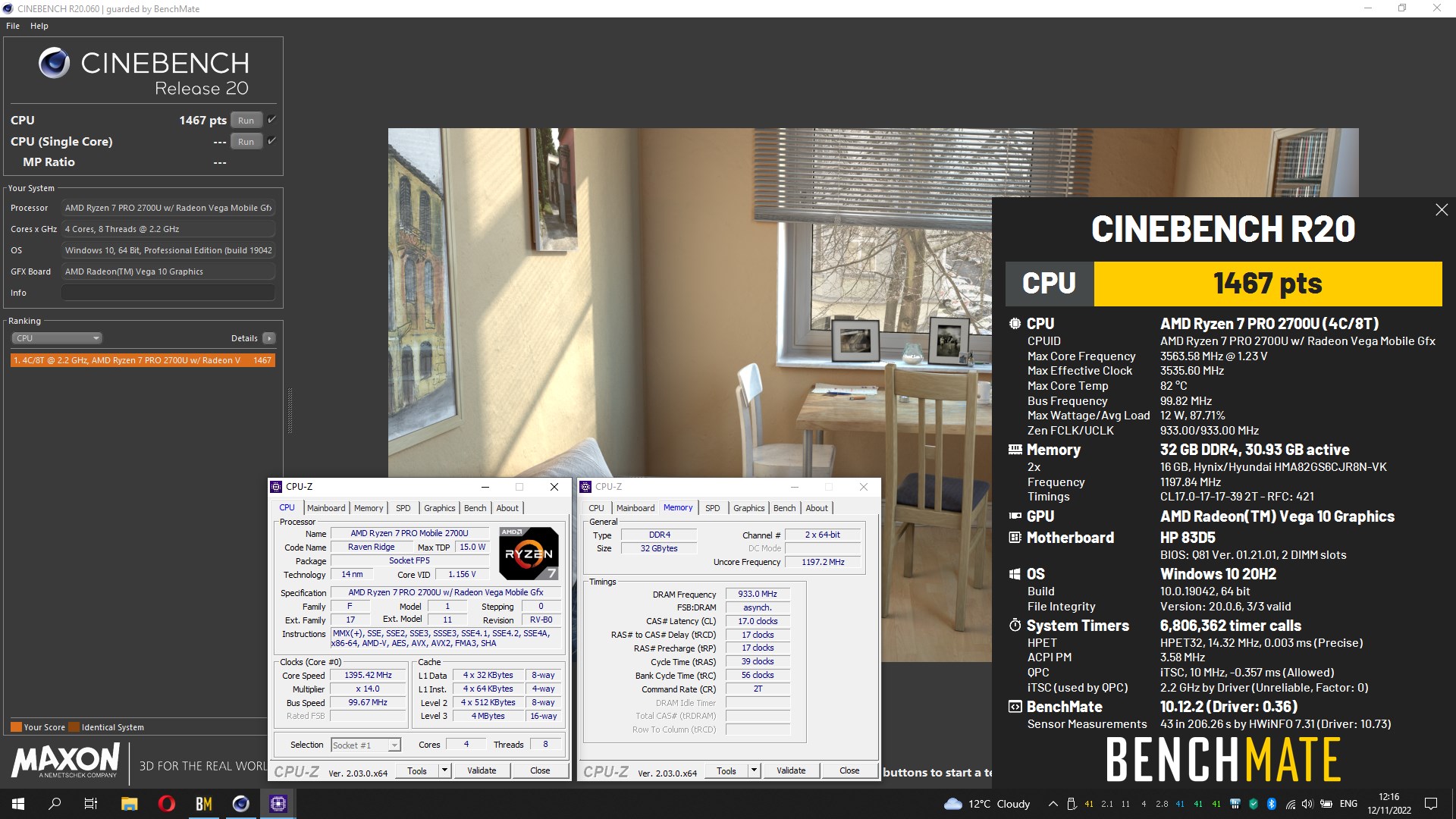Switch to Memory tab in CPU-Z CPU window
The width and height of the screenshot is (1456, 819).
(369, 508)
